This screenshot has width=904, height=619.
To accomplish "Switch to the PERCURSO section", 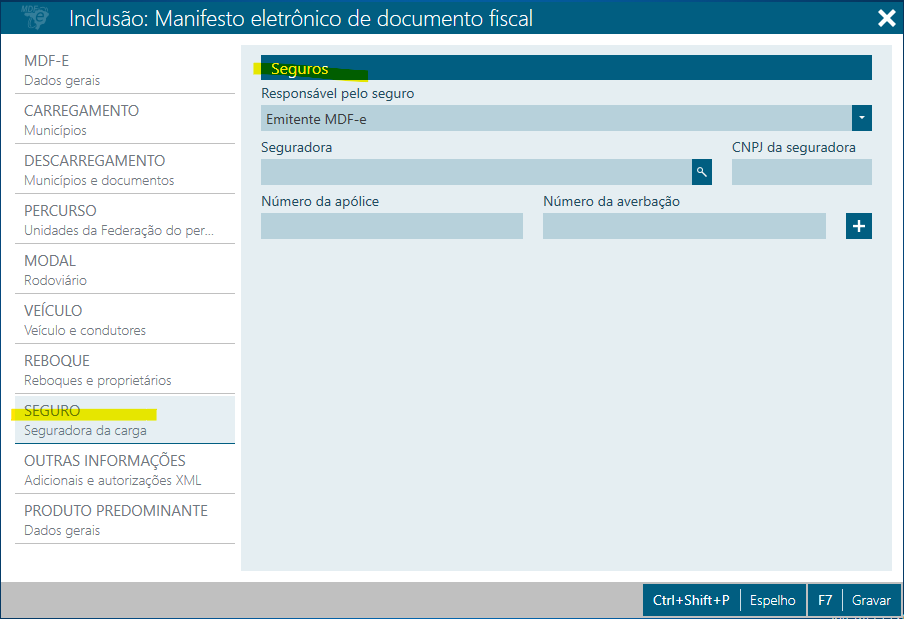I will click(125, 220).
